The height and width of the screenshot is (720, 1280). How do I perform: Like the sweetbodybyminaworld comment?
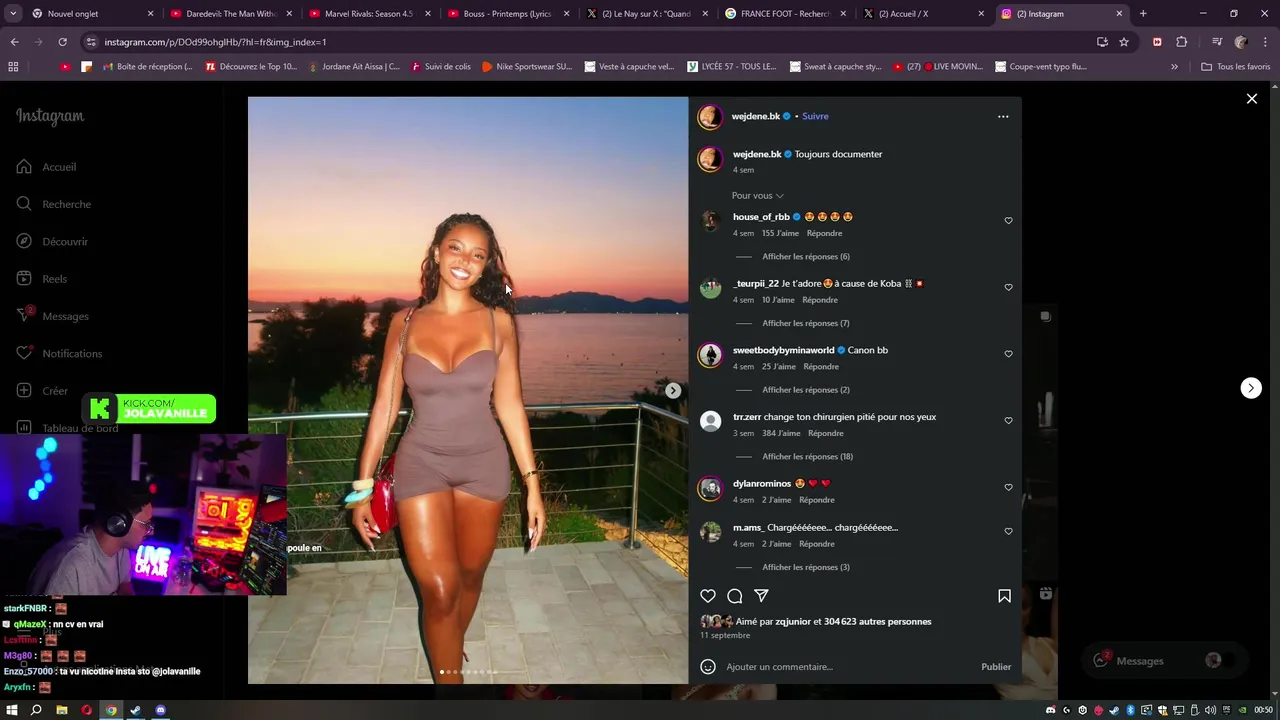(1008, 354)
